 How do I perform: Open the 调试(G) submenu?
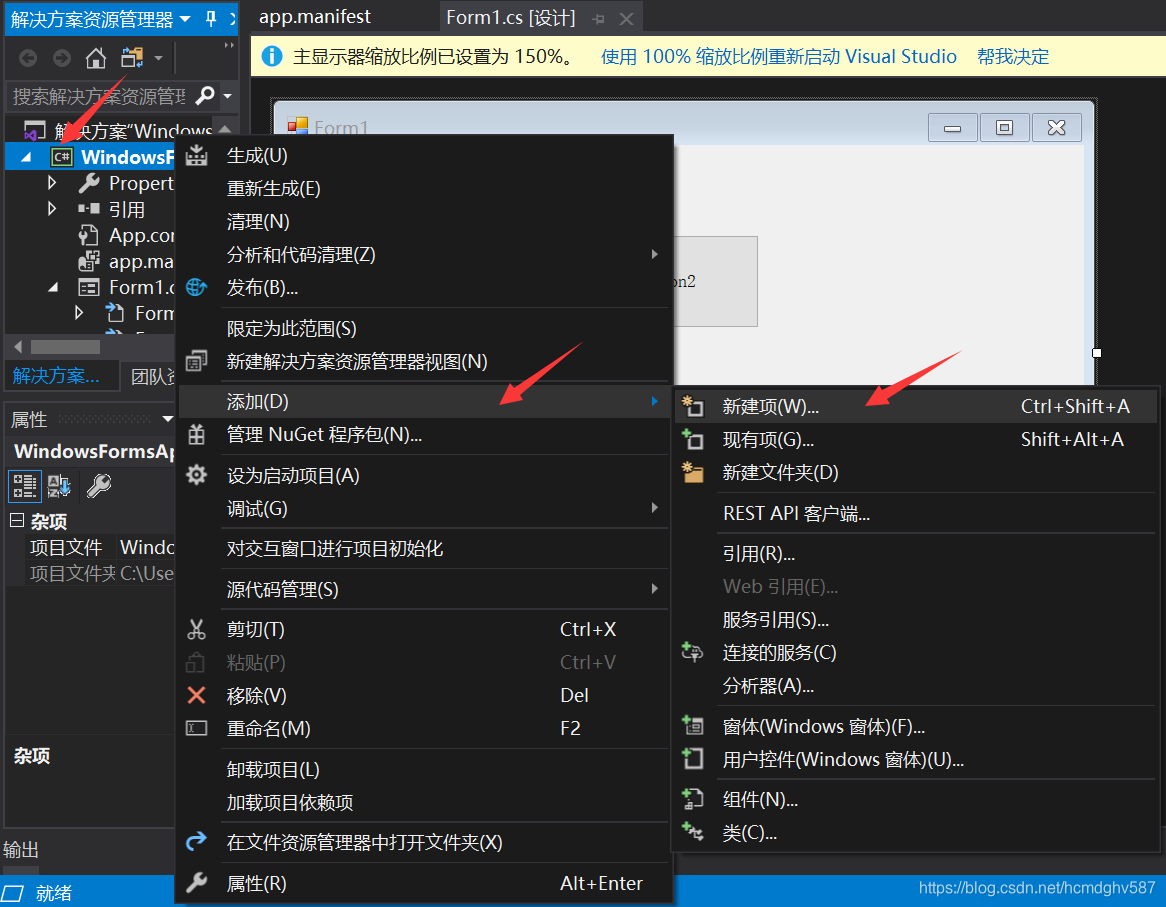point(424,509)
